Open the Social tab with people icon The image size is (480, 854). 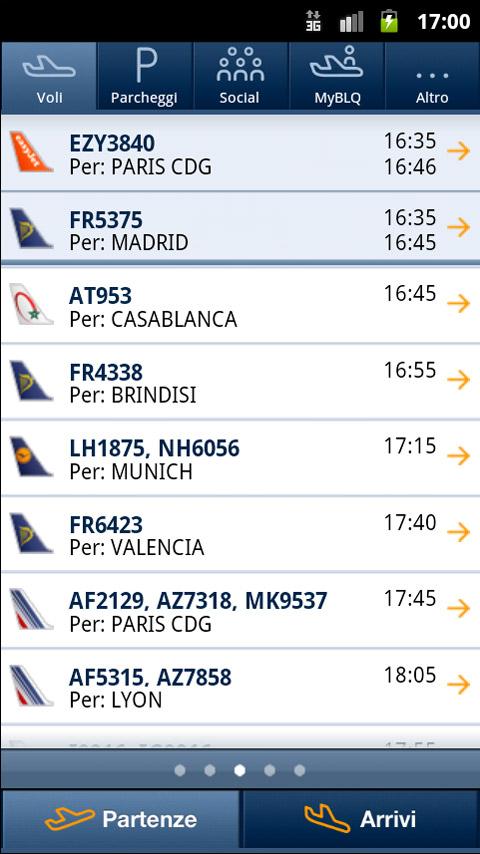point(241,77)
